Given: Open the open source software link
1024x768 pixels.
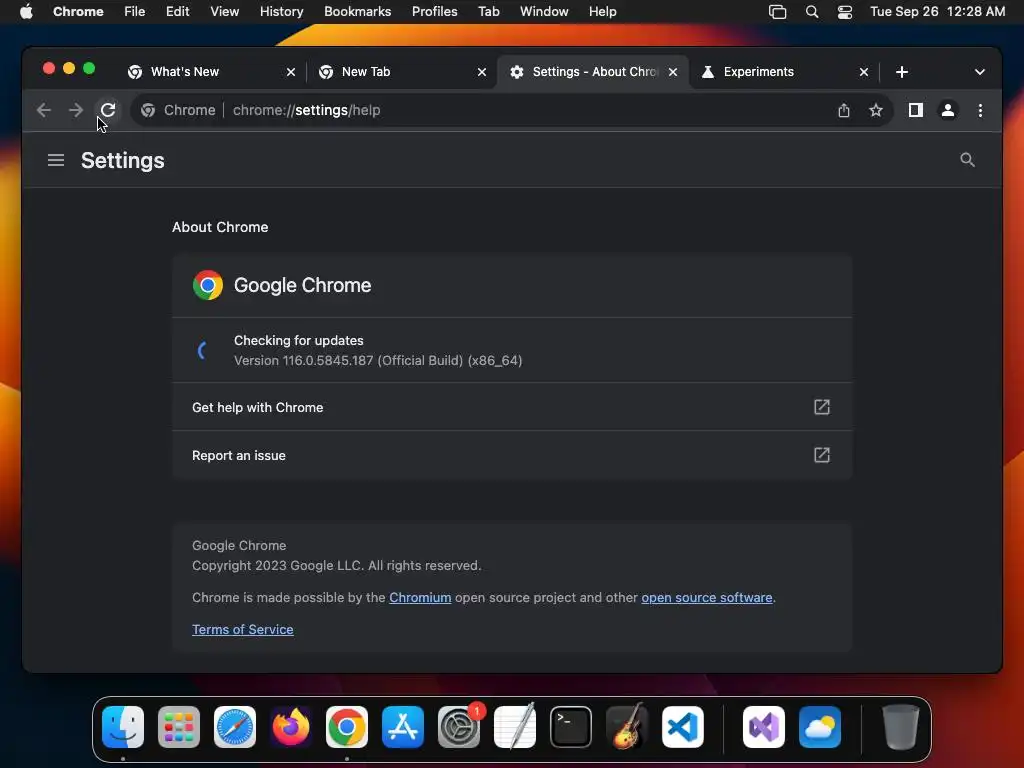Looking at the screenshot, I should pos(707,598).
